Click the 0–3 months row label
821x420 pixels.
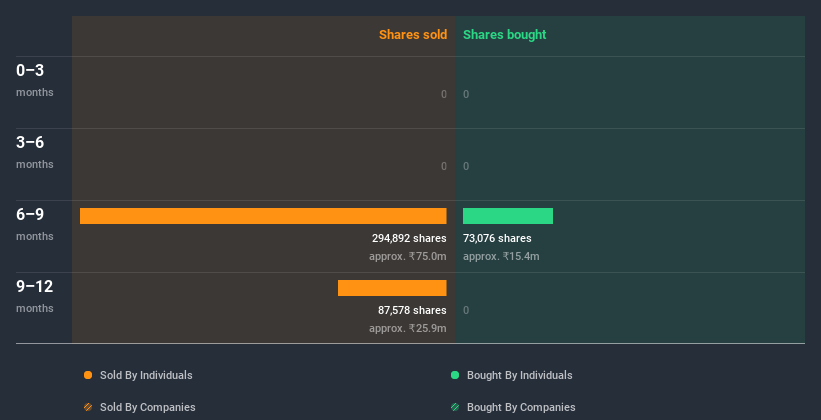pos(35,80)
